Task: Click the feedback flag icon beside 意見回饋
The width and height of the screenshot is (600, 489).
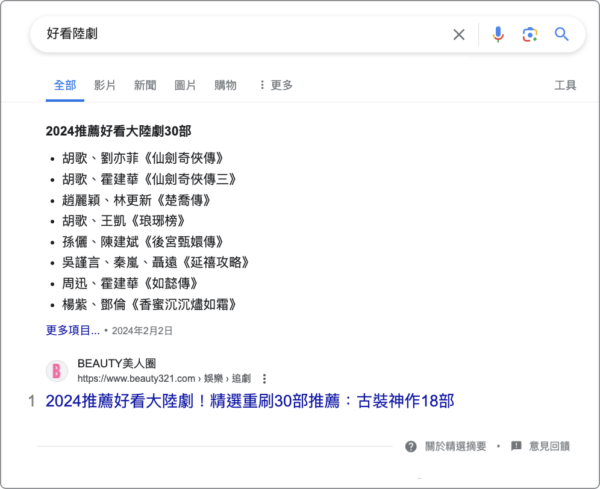Action: 516,446
